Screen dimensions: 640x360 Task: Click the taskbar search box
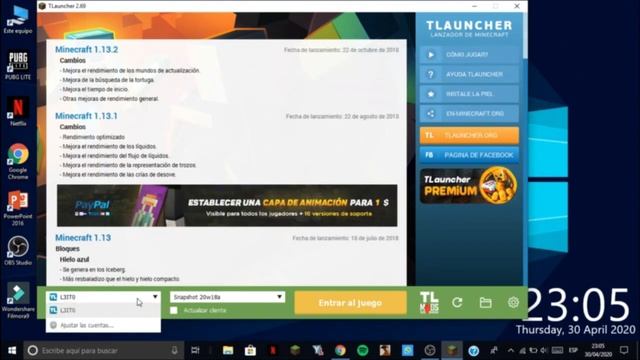pos(104,350)
